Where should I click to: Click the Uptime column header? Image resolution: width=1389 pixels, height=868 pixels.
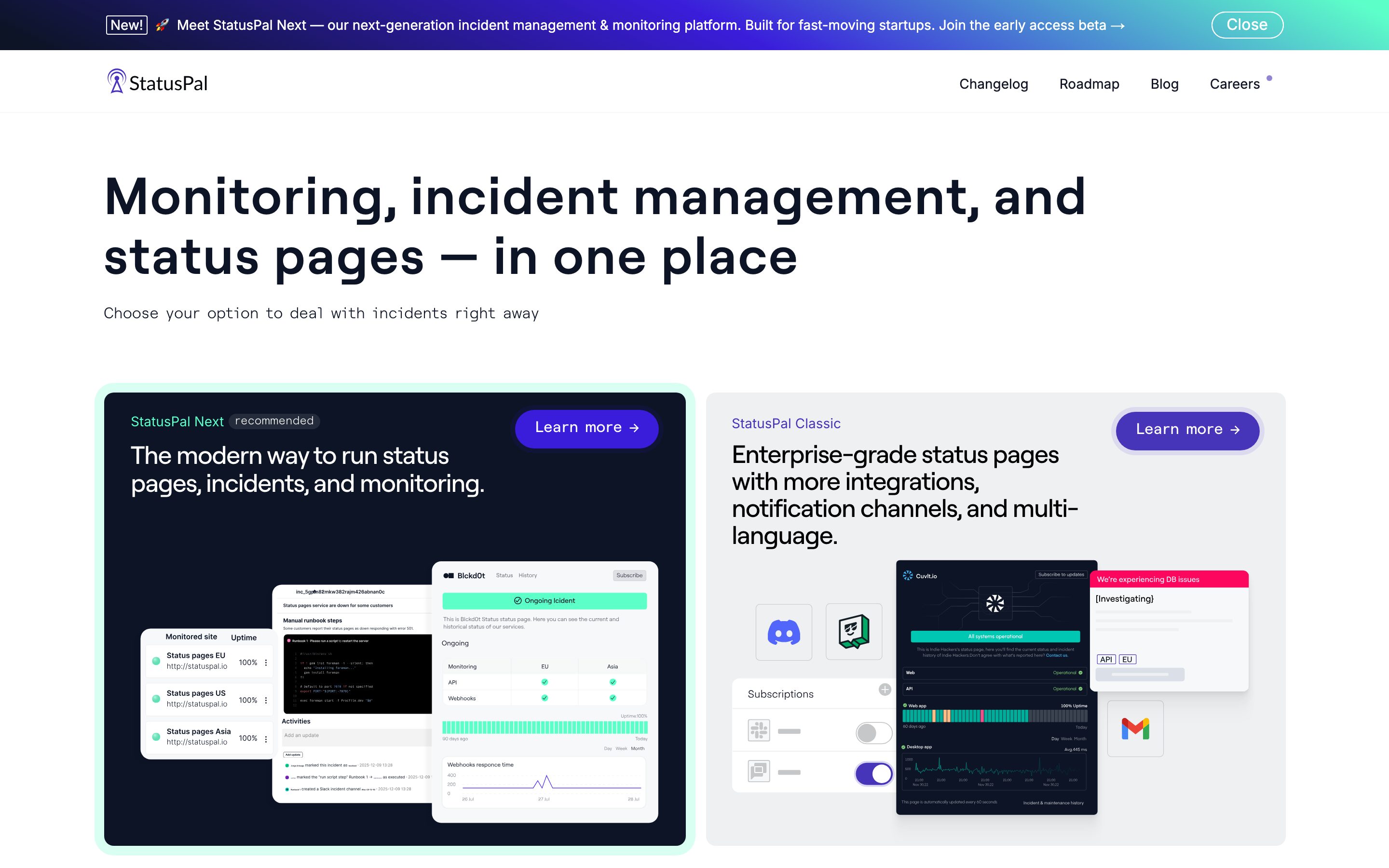[x=244, y=638]
